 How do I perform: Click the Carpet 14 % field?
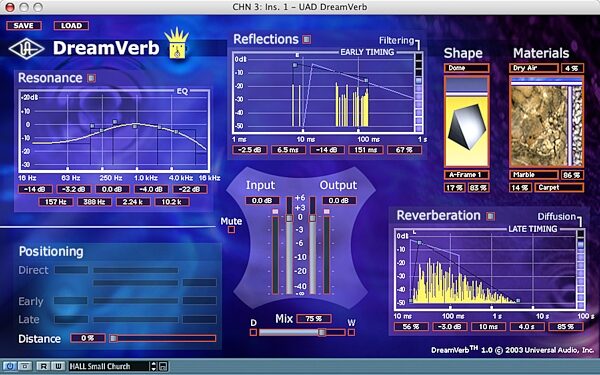coord(520,188)
